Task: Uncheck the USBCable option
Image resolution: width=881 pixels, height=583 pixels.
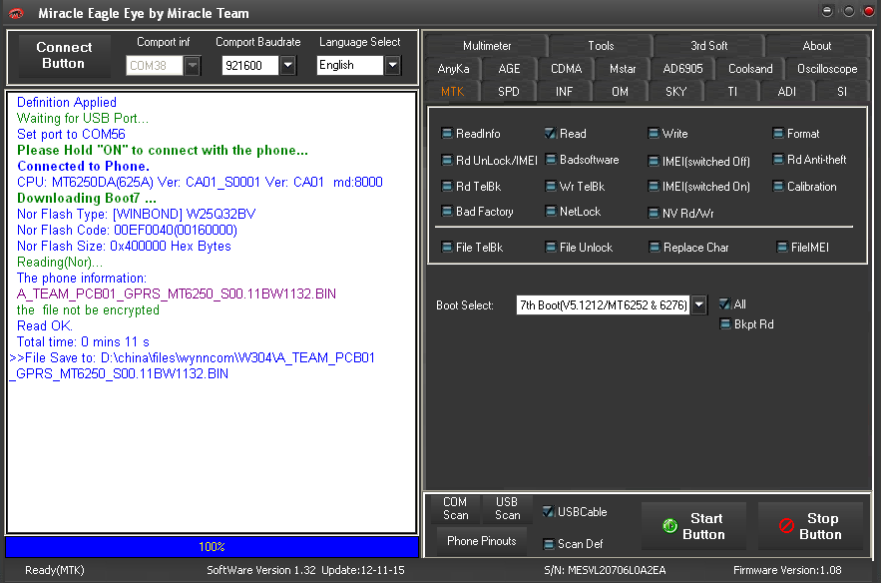Action: pos(548,512)
